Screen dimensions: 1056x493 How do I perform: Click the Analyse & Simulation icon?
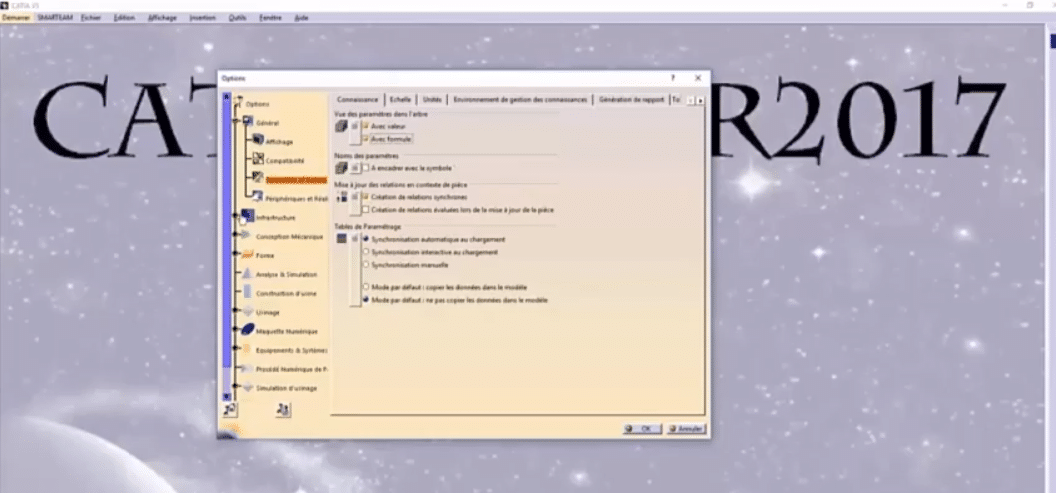pos(247,273)
